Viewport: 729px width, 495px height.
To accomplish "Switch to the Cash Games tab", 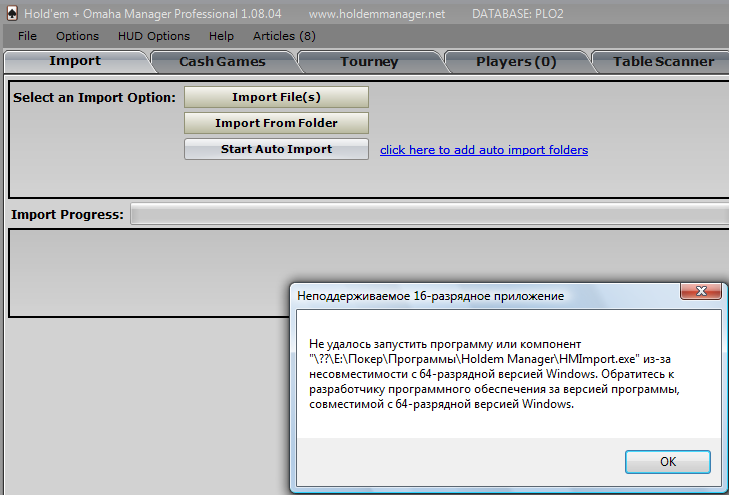I will tap(222, 62).
